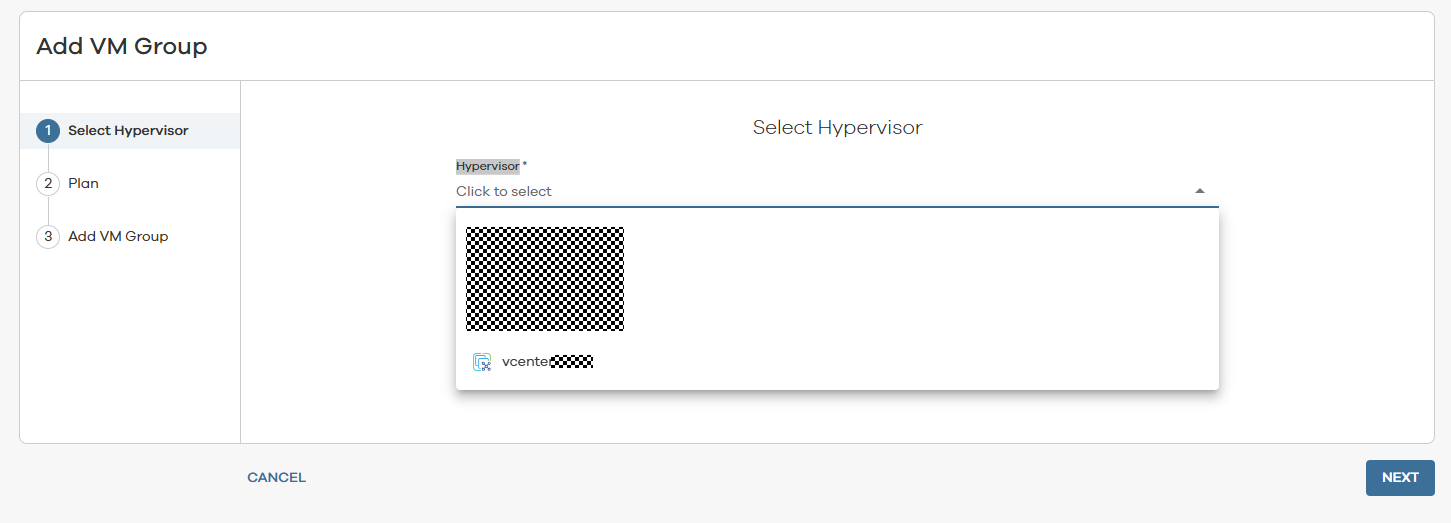Image resolution: width=1451 pixels, height=523 pixels.
Task: Click blue underline of the Hypervisor field
Action: 837,207
